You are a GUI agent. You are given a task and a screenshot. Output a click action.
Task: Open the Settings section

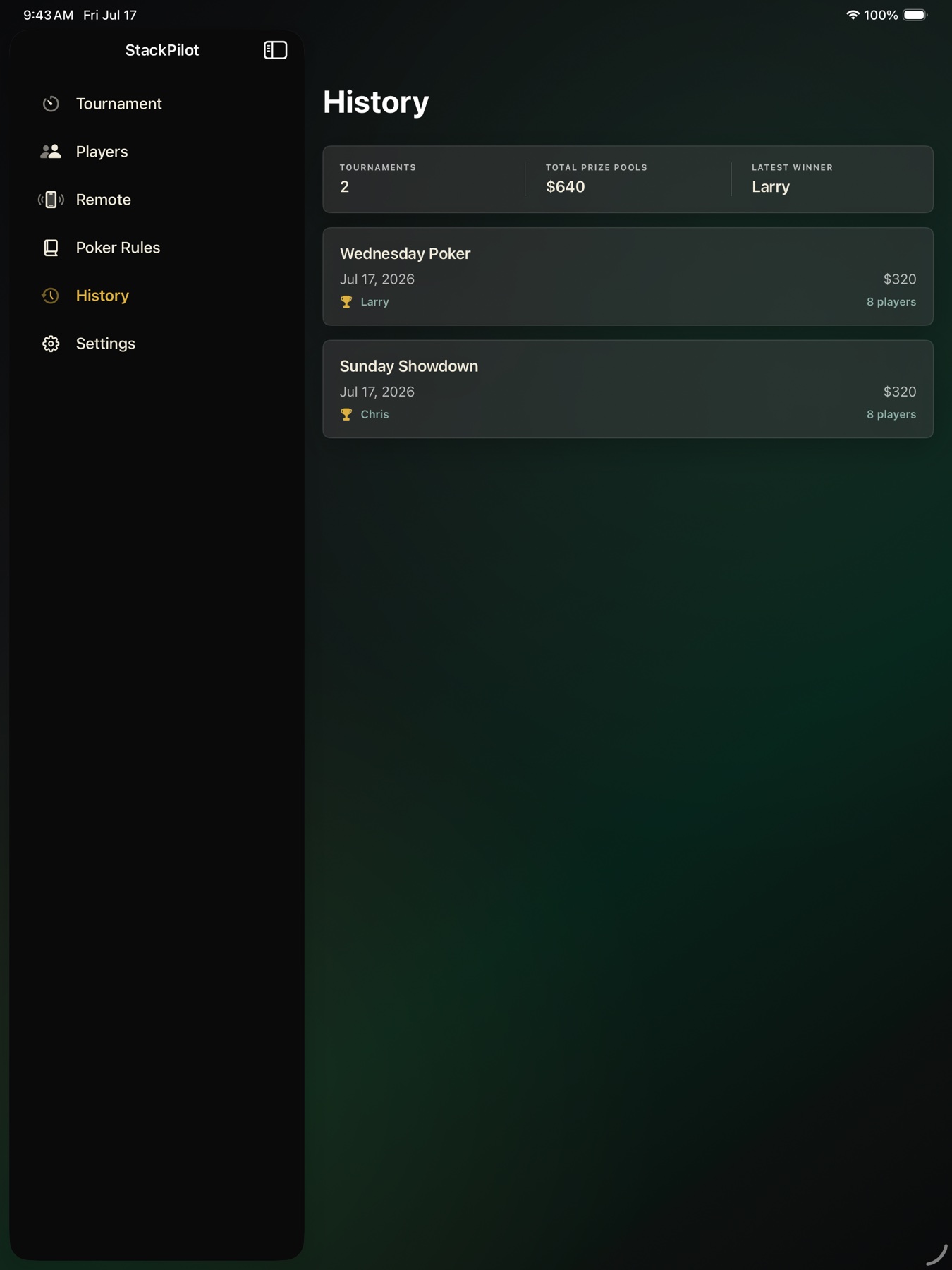pyautogui.click(x=157, y=344)
